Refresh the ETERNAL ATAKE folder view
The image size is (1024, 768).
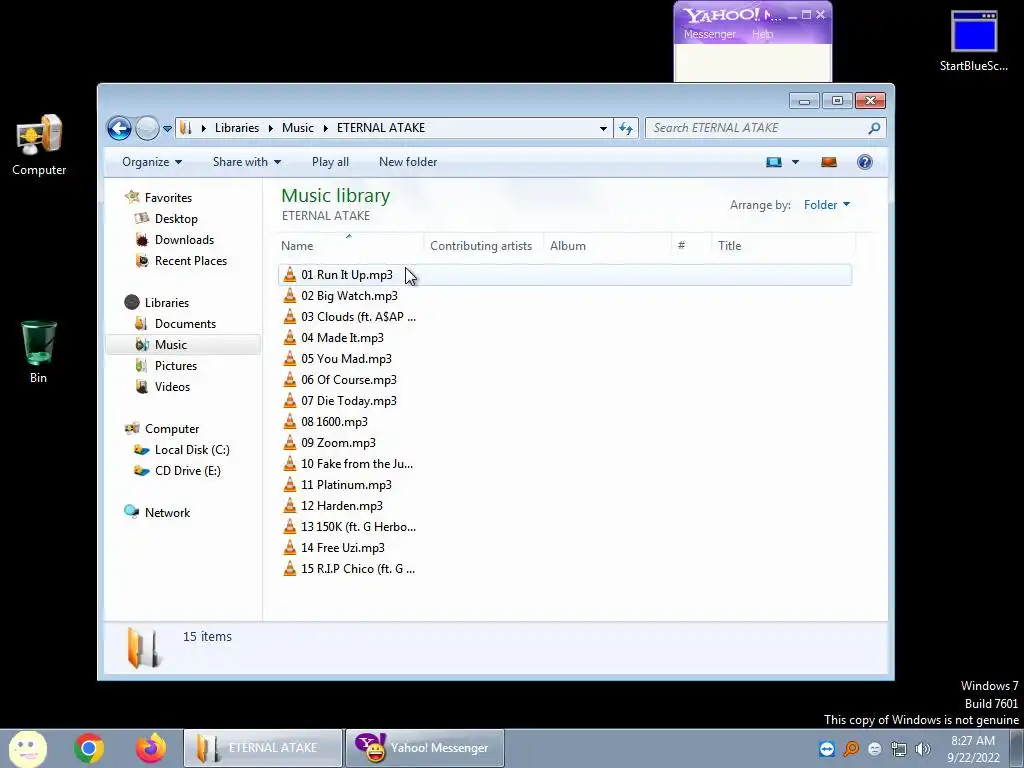[626, 128]
